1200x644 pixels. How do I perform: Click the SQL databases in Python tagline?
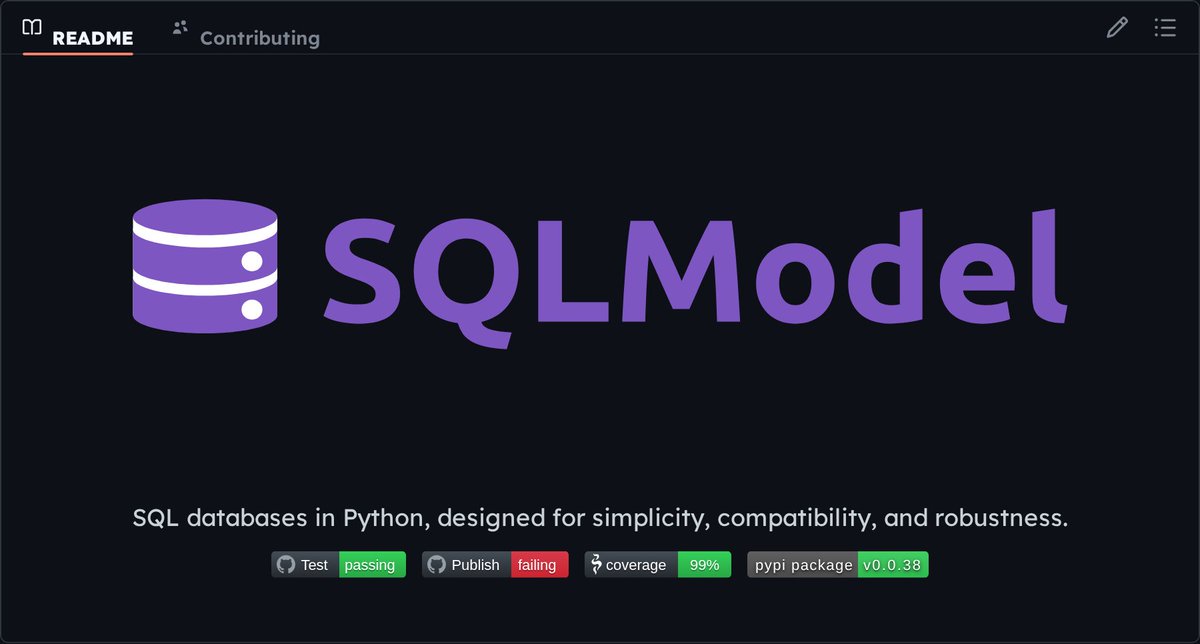pos(600,518)
